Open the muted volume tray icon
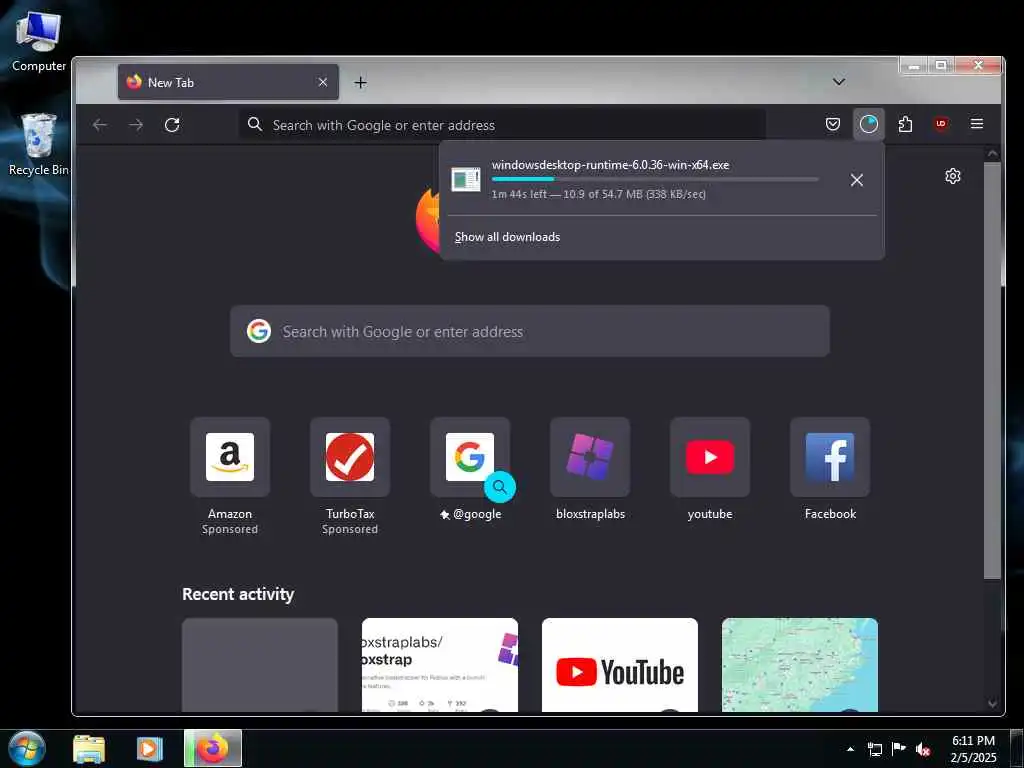Image resolution: width=1024 pixels, height=768 pixels. tap(923, 749)
